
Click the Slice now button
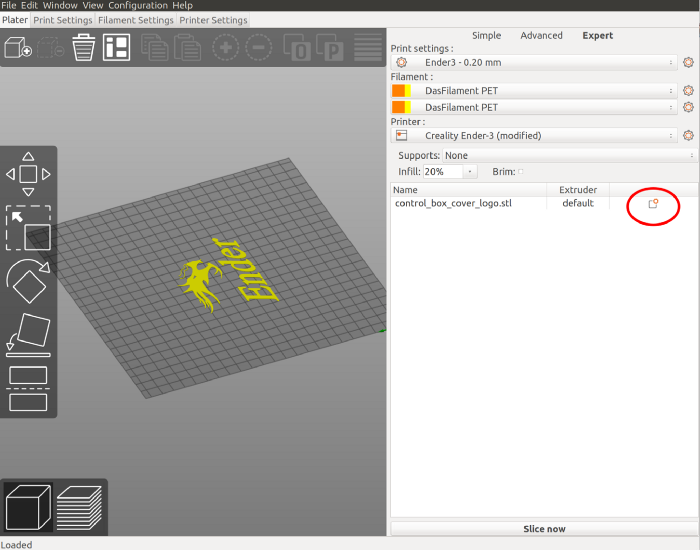pos(543,529)
